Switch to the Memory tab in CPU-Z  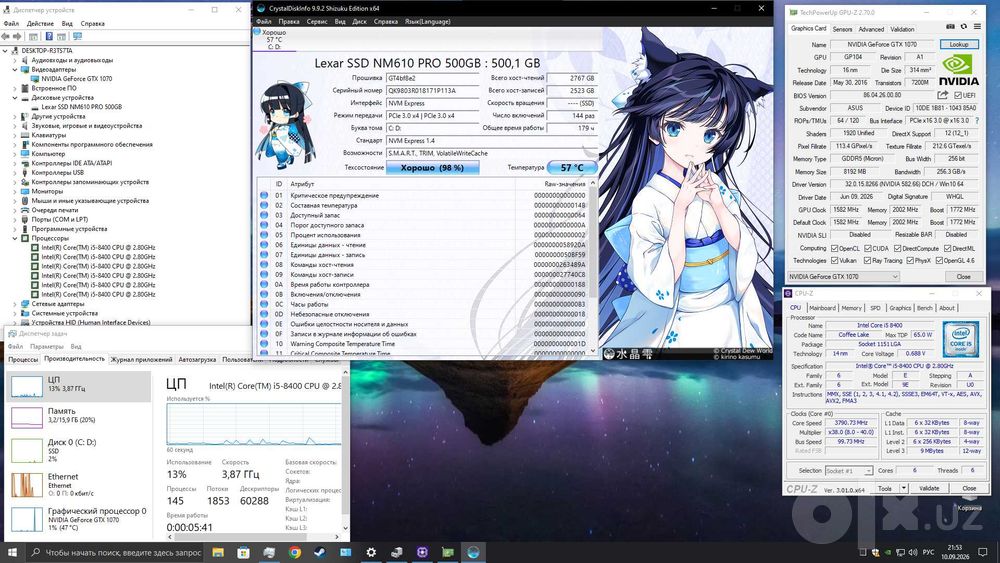(851, 308)
